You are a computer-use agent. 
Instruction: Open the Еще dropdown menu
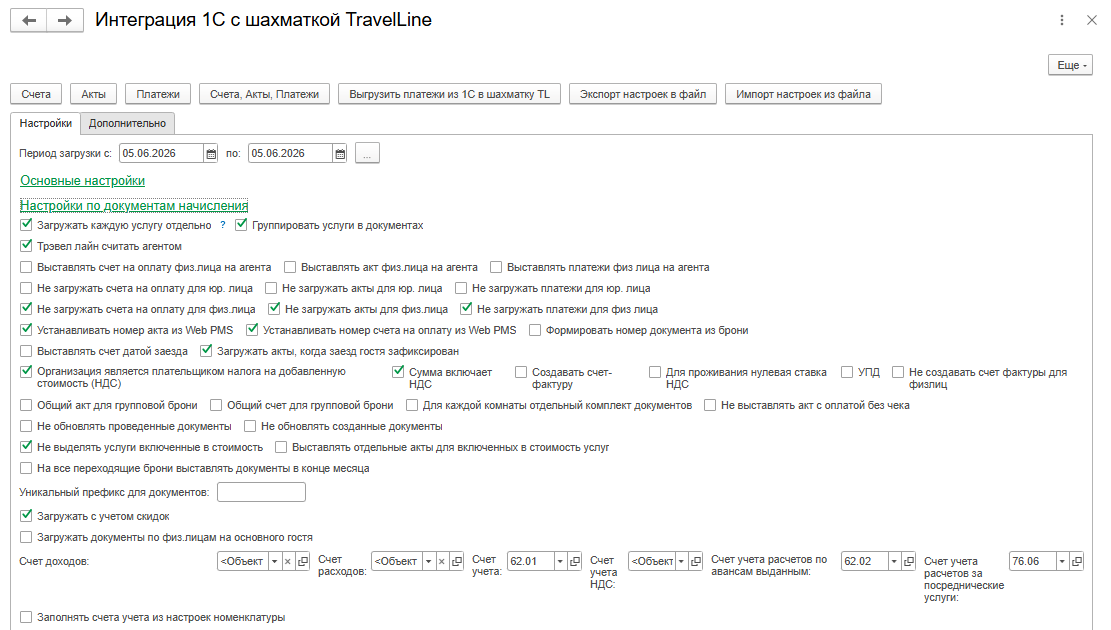[1070, 65]
